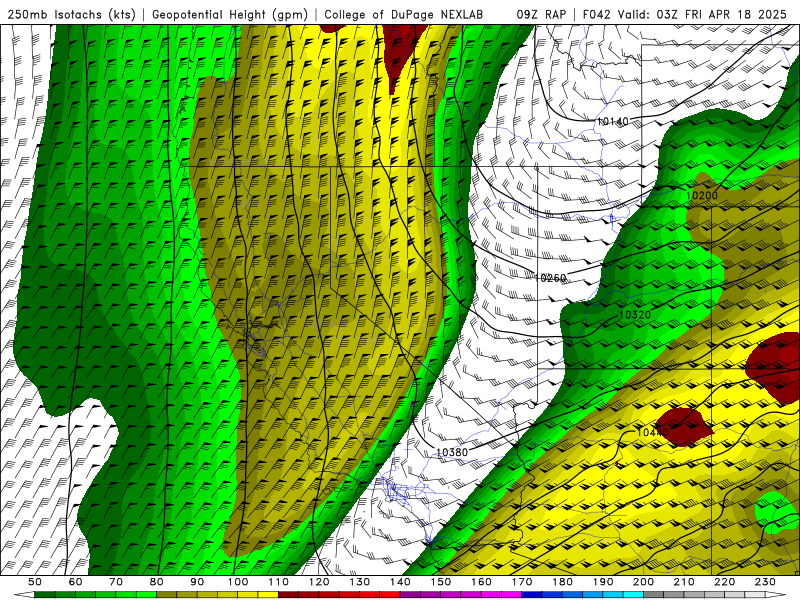Click the '09Z RAP' model run label
Viewport: 800px width, 600px height.
click(541, 14)
